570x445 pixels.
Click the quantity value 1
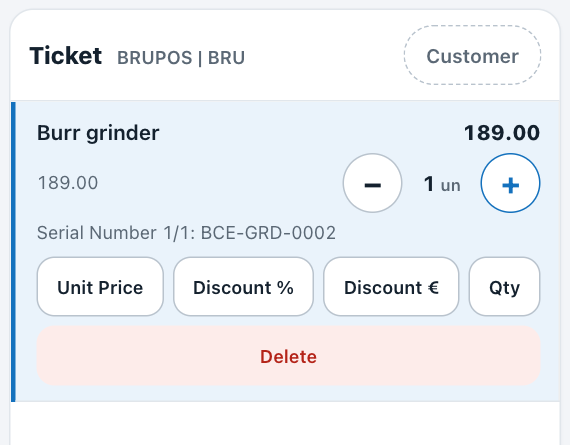pos(429,184)
